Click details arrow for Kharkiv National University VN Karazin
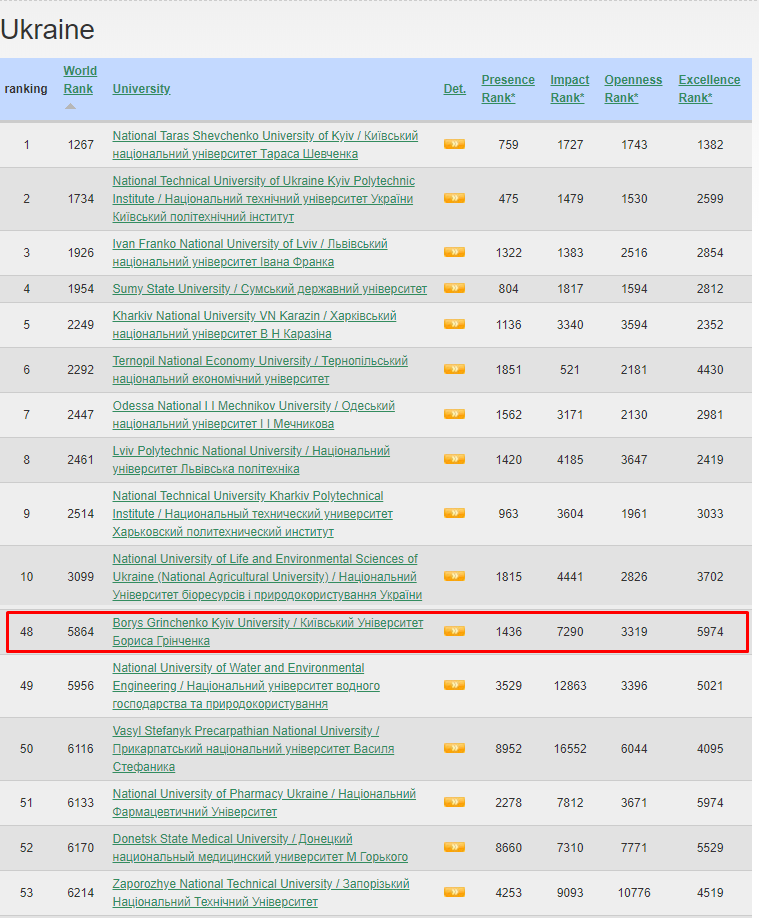 pyautogui.click(x=454, y=324)
